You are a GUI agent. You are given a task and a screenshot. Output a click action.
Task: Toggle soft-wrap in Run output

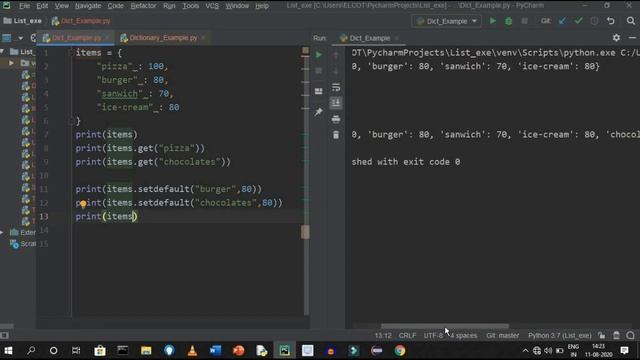(336, 87)
